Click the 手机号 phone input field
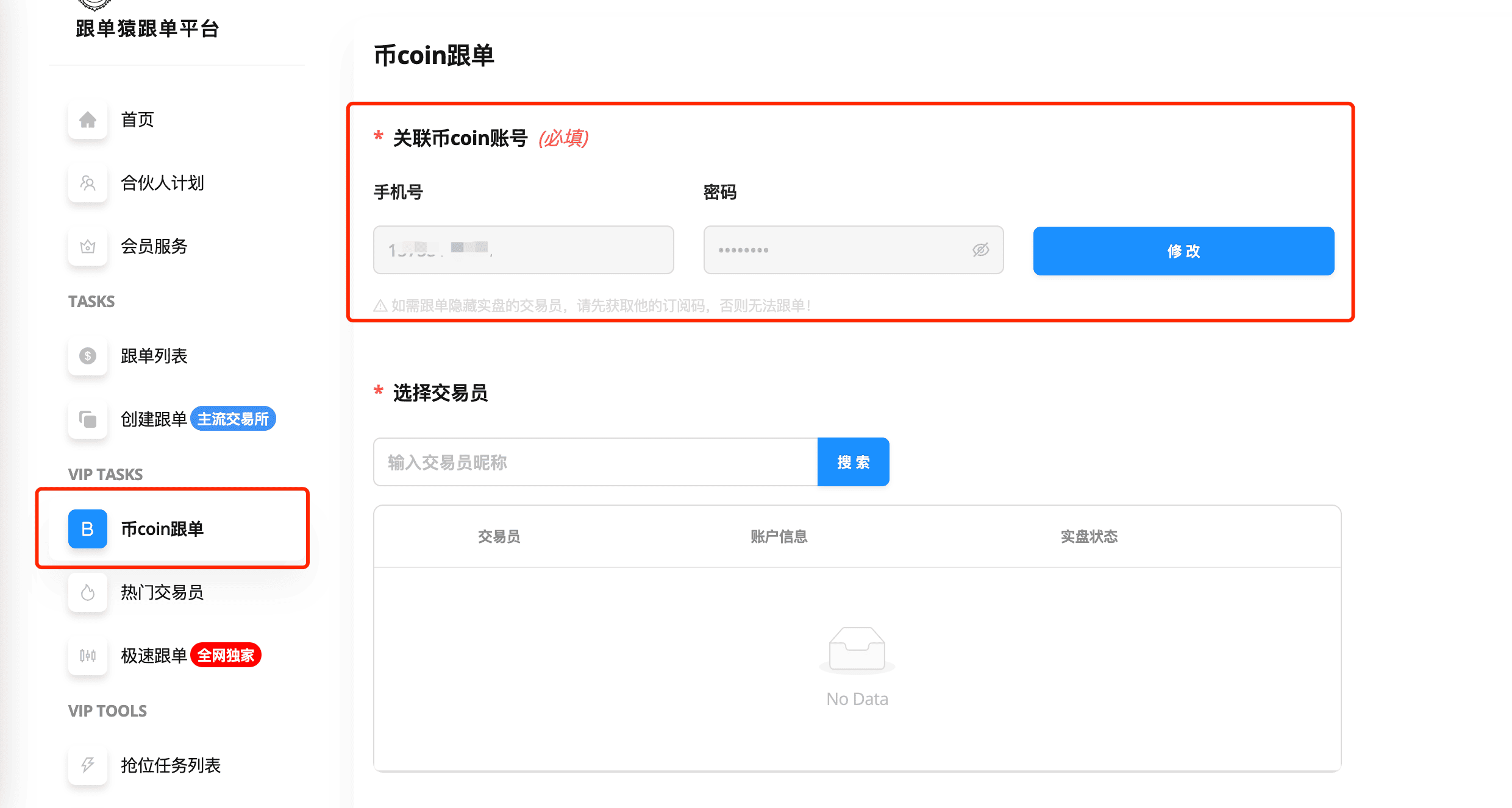The width and height of the screenshot is (1512, 808). pos(523,250)
